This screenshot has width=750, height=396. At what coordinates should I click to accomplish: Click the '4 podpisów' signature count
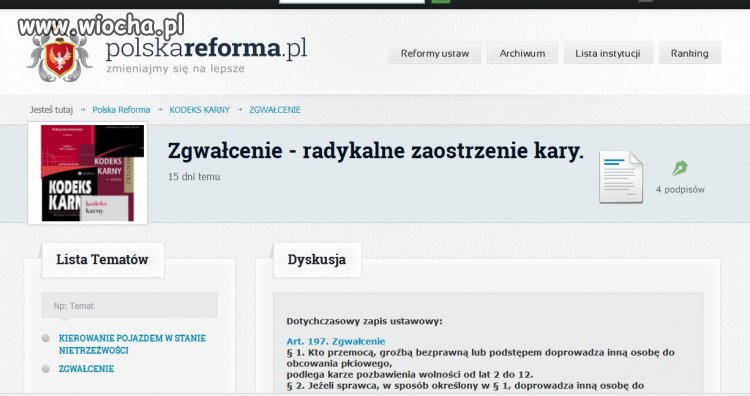[680, 189]
